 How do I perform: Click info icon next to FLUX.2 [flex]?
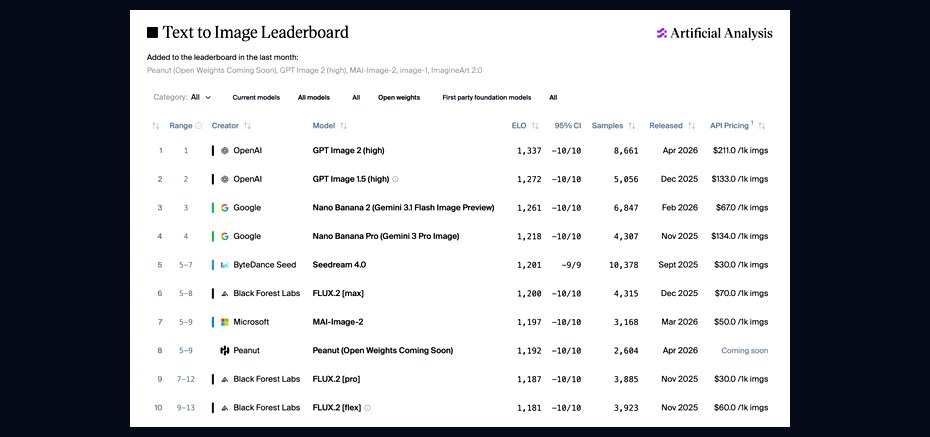click(367, 408)
